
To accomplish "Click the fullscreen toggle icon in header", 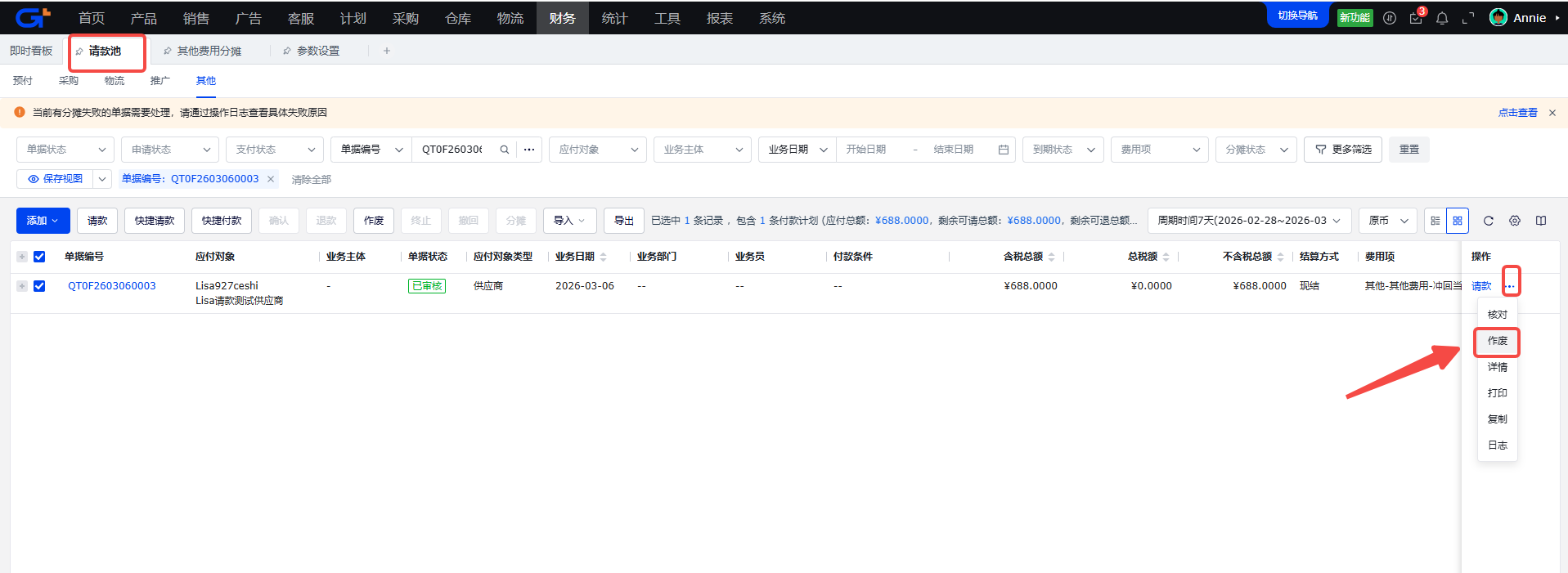I will [1468, 18].
